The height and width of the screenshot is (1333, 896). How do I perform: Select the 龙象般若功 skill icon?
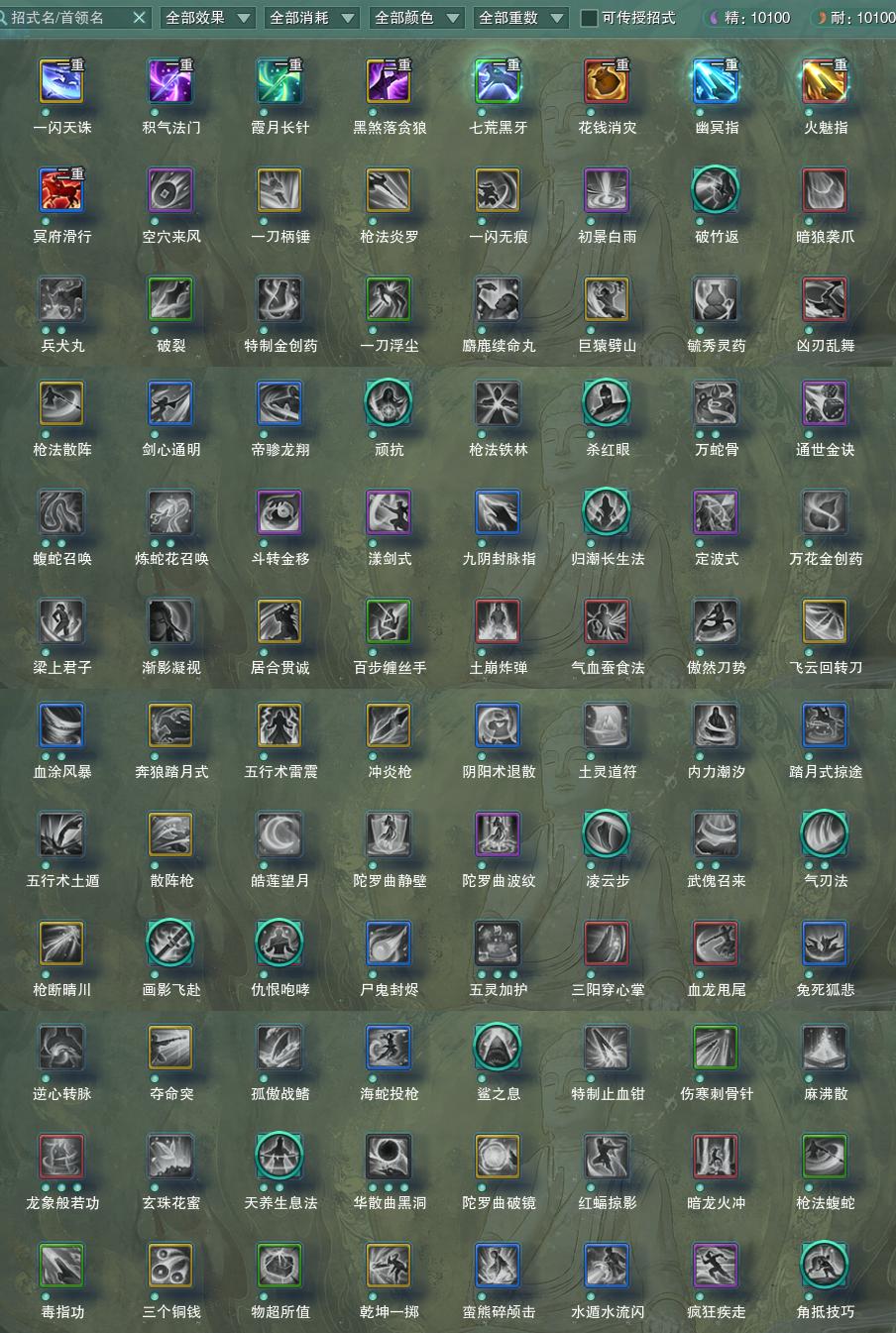pyautogui.click(x=61, y=1157)
